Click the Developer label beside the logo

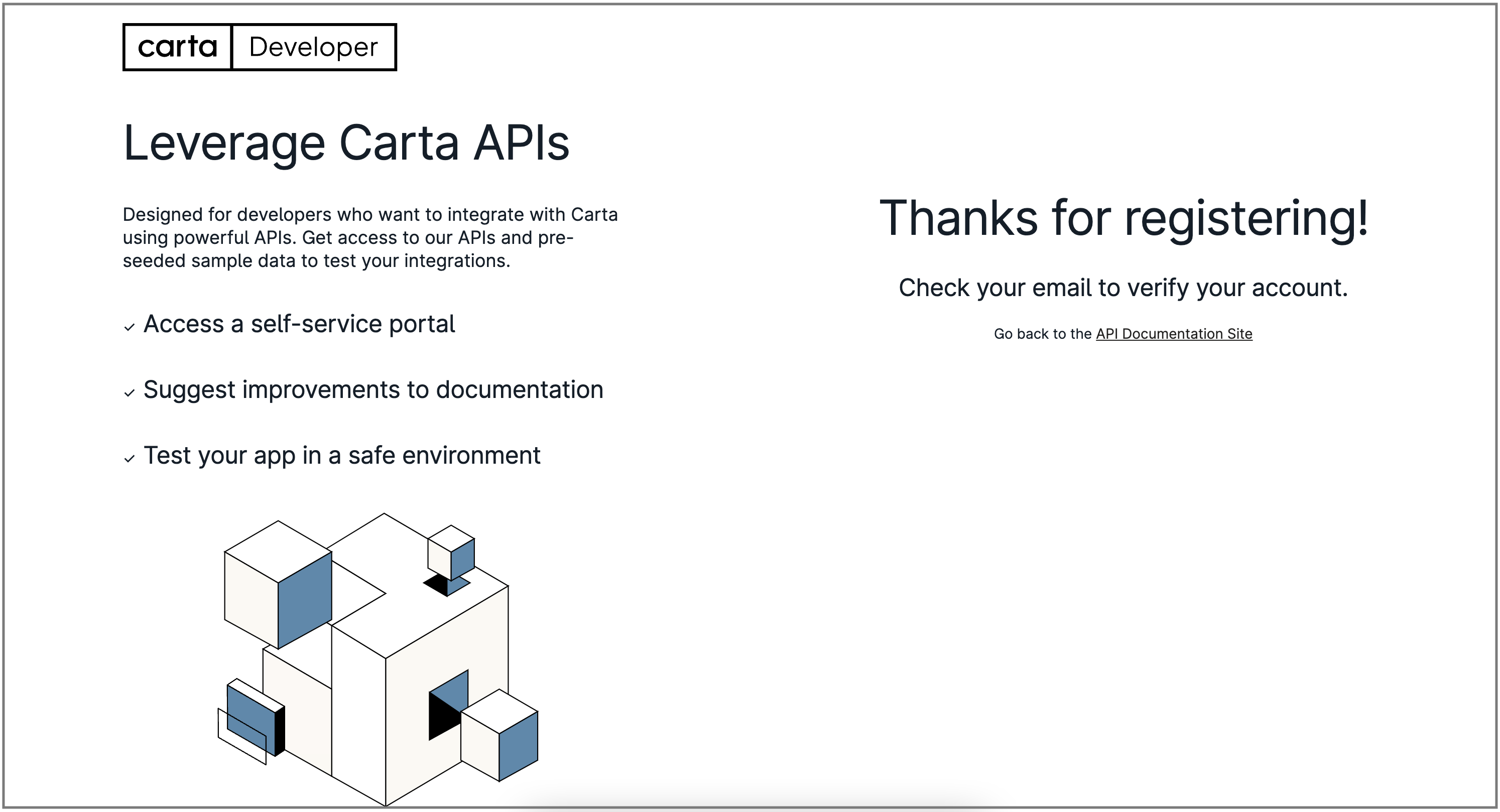313,47
